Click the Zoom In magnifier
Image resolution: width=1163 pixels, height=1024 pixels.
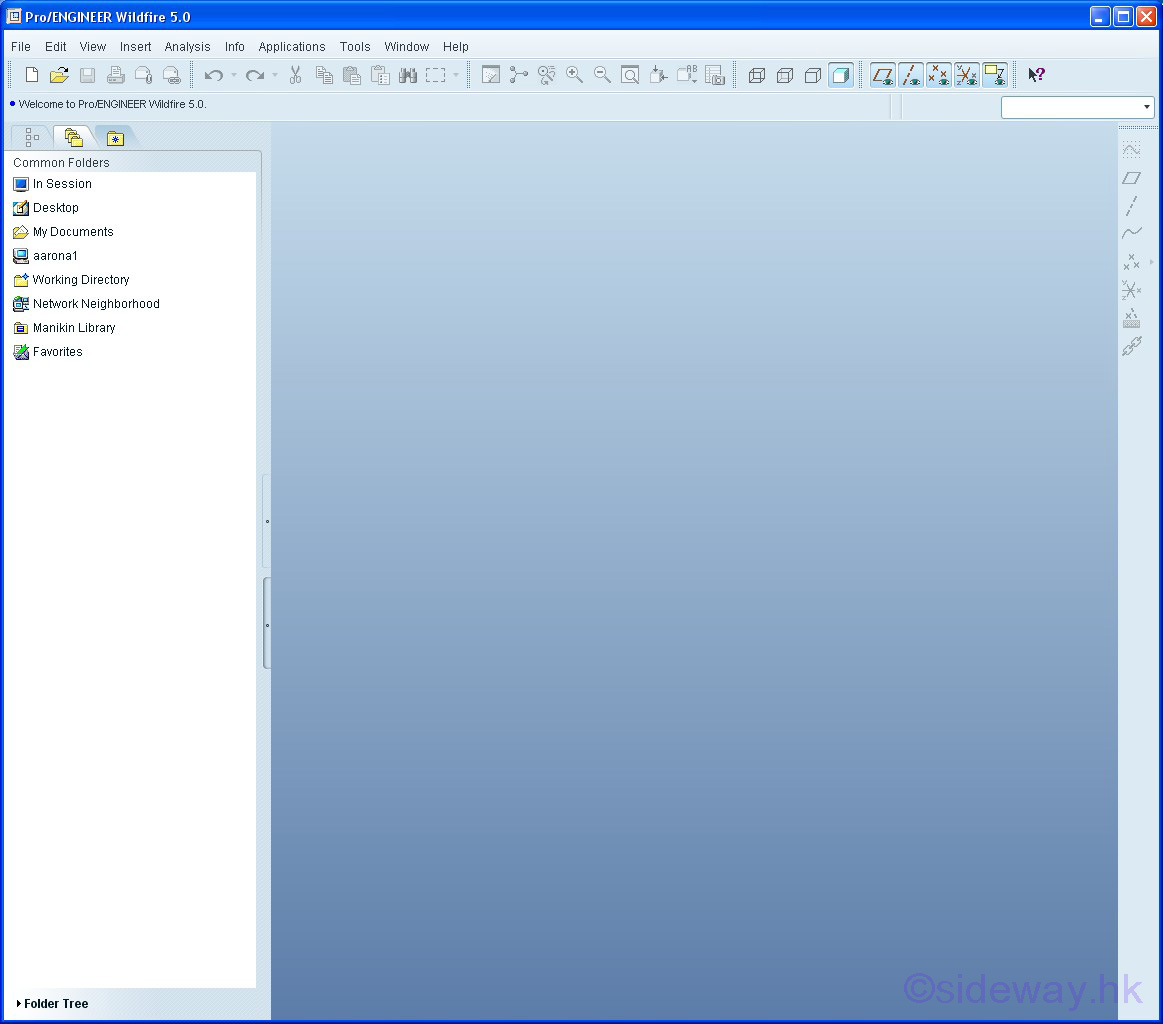point(574,75)
